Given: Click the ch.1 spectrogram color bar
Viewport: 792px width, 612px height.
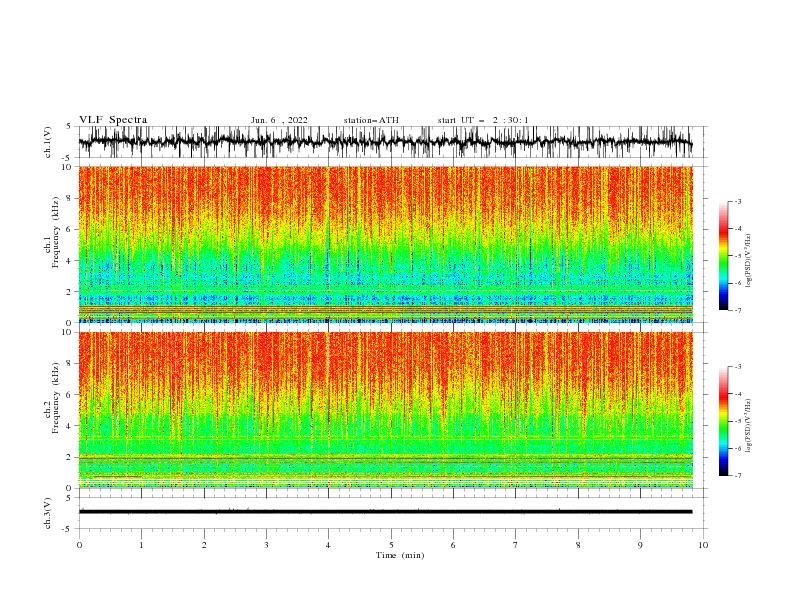Looking at the screenshot, I should (x=723, y=256).
